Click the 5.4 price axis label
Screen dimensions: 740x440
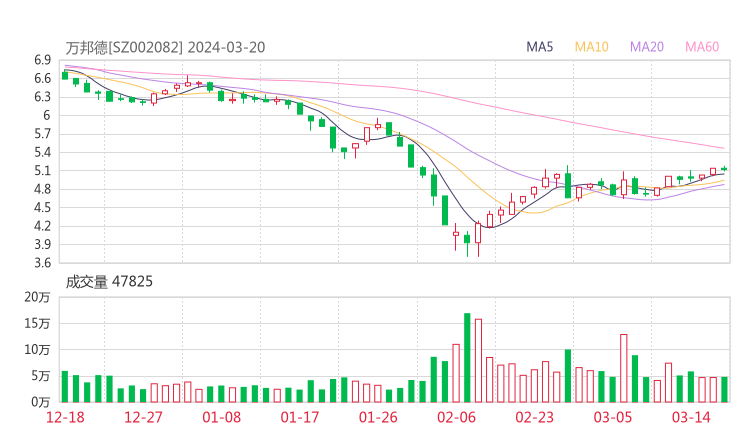[x=42, y=152]
